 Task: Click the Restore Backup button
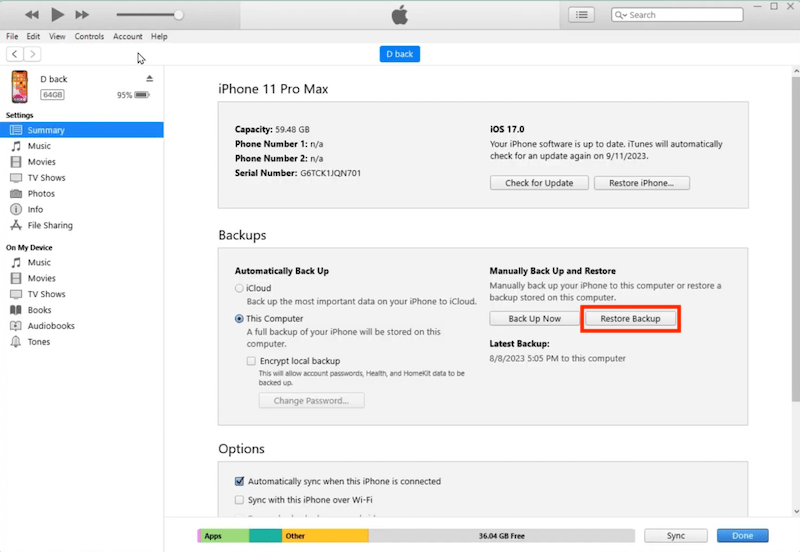pyautogui.click(x=630, y=318)
